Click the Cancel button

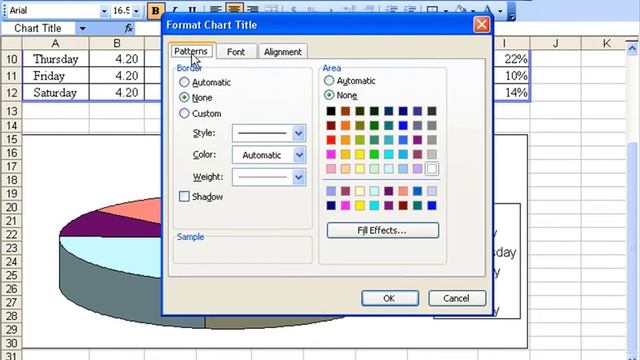[457, 298]
